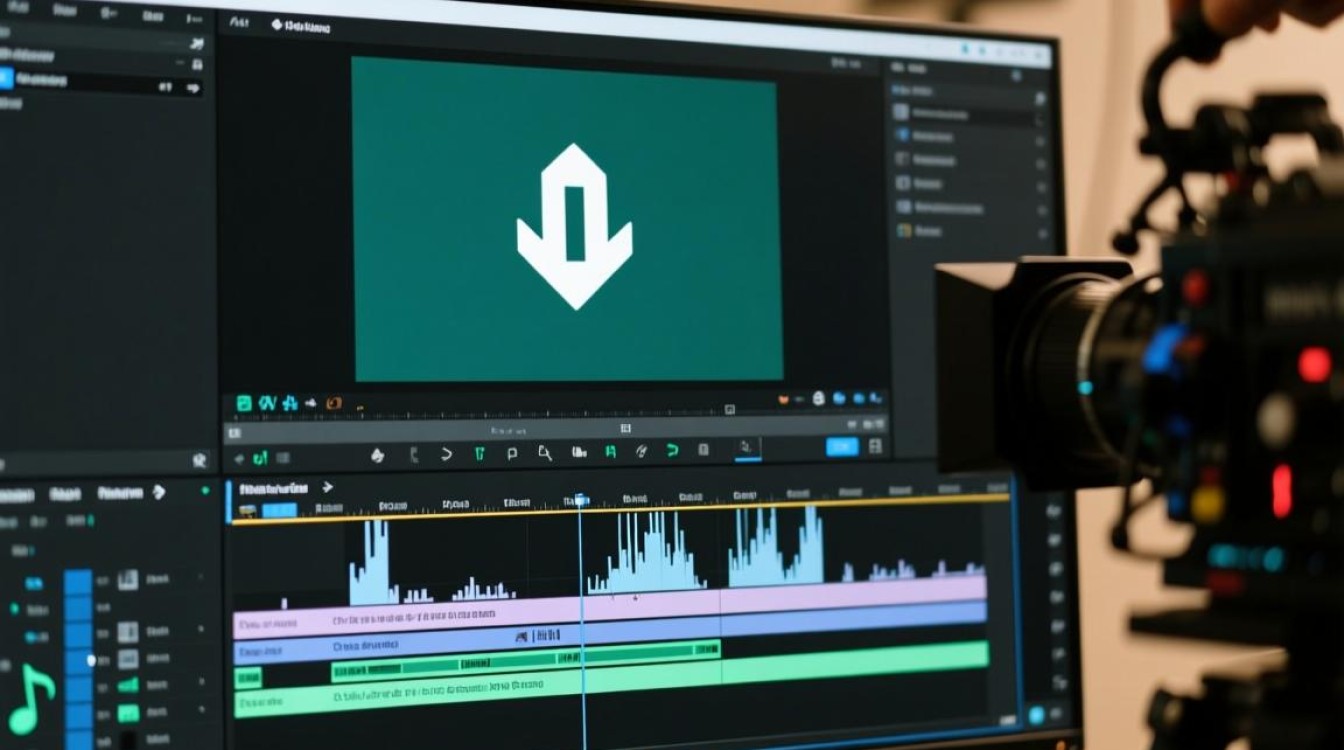The image size is (1344, 750).
Task: Click the center icon on the gray bar
Action: point(626,428)
